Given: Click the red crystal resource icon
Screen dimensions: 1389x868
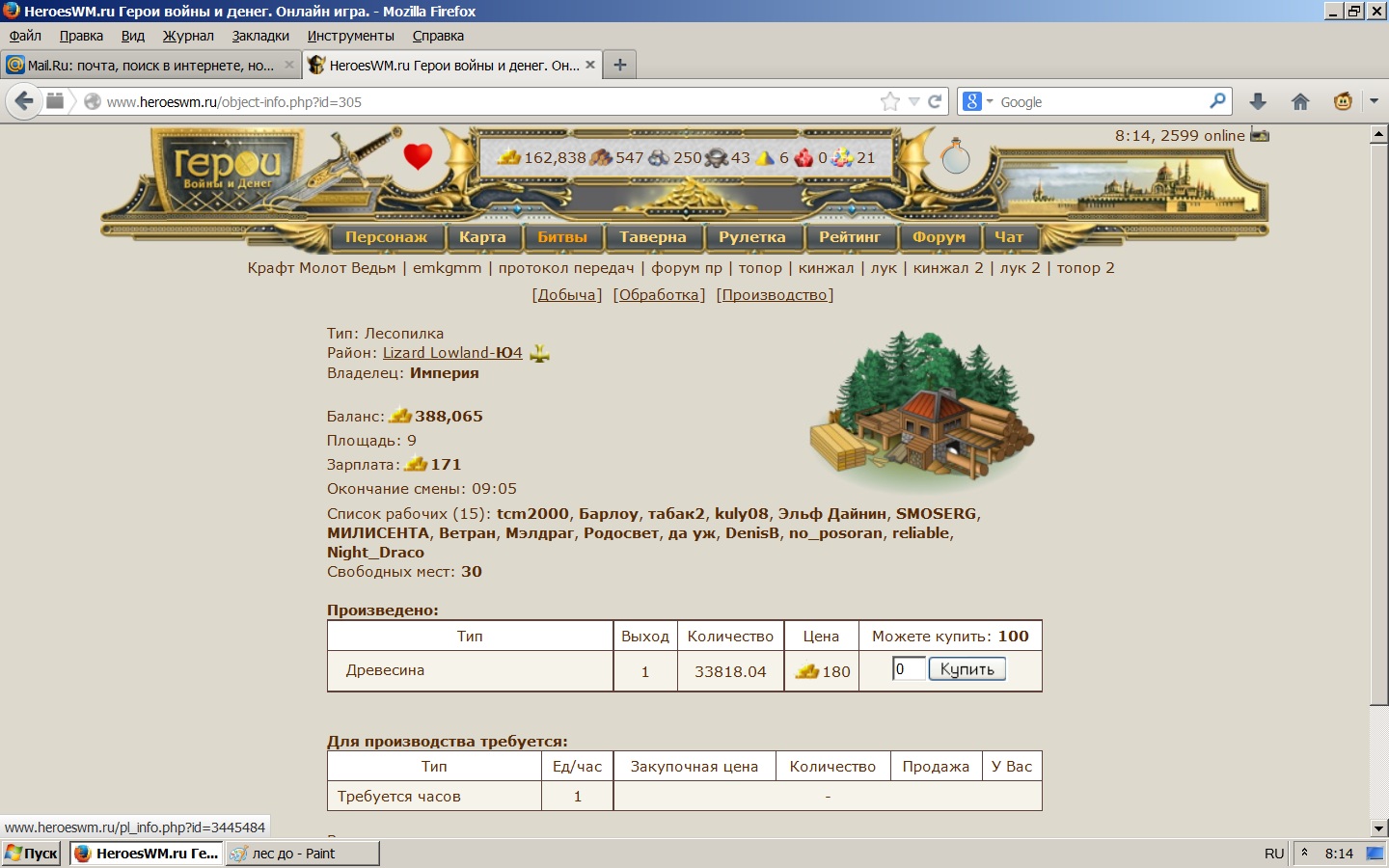Looking at the screenshot, I should pos(804,157).
